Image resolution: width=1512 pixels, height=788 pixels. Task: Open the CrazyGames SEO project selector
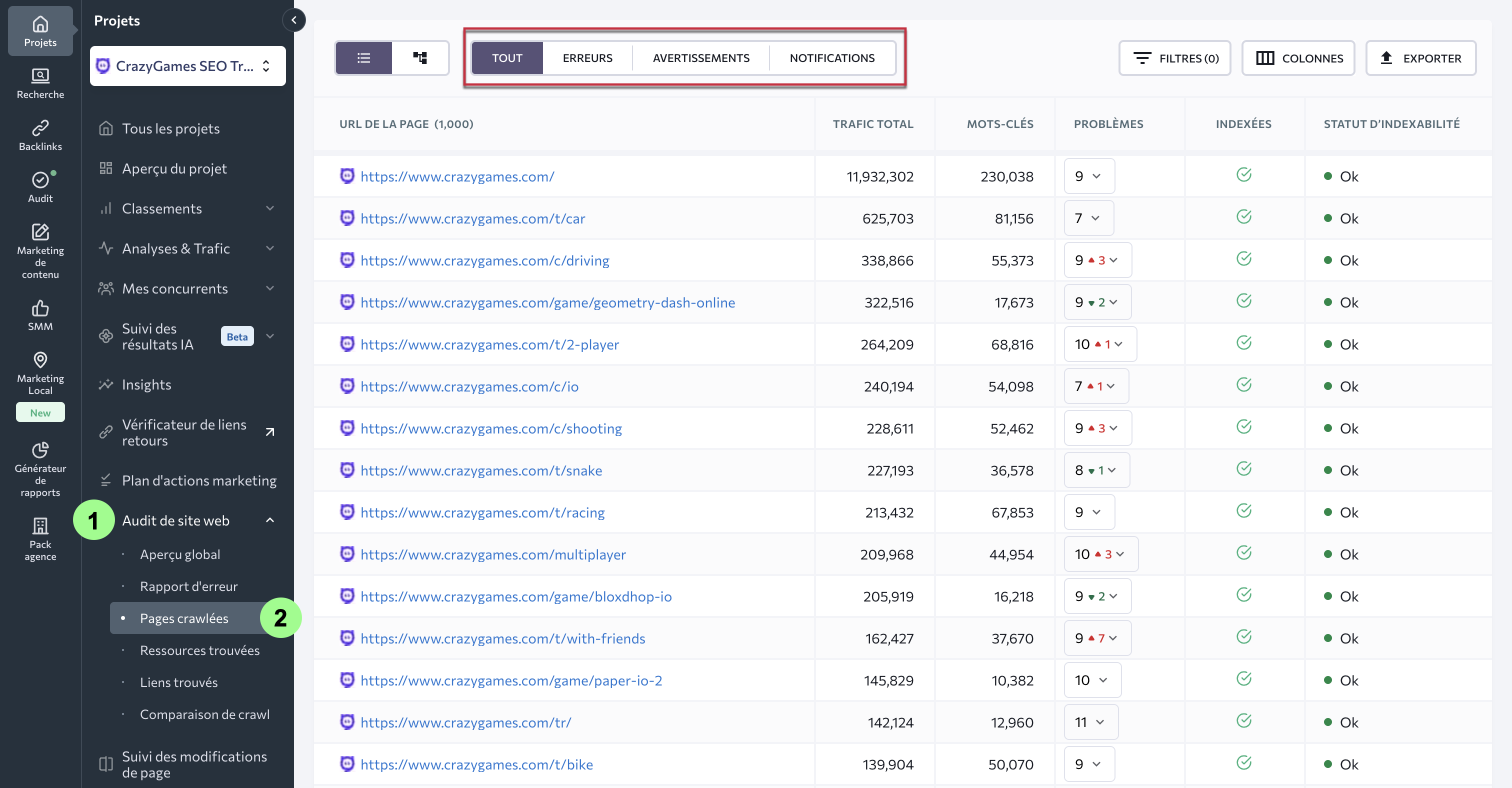[x=187, y=65]
